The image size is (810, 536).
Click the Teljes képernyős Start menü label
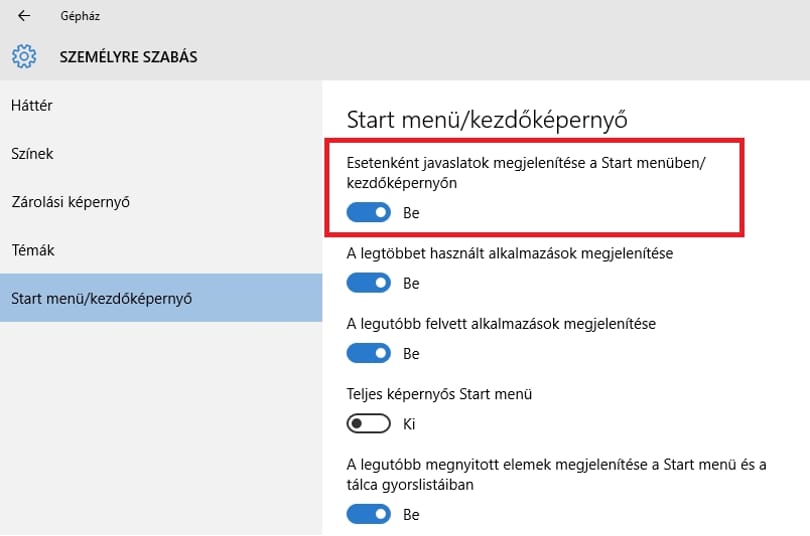[x=439, y=394]
